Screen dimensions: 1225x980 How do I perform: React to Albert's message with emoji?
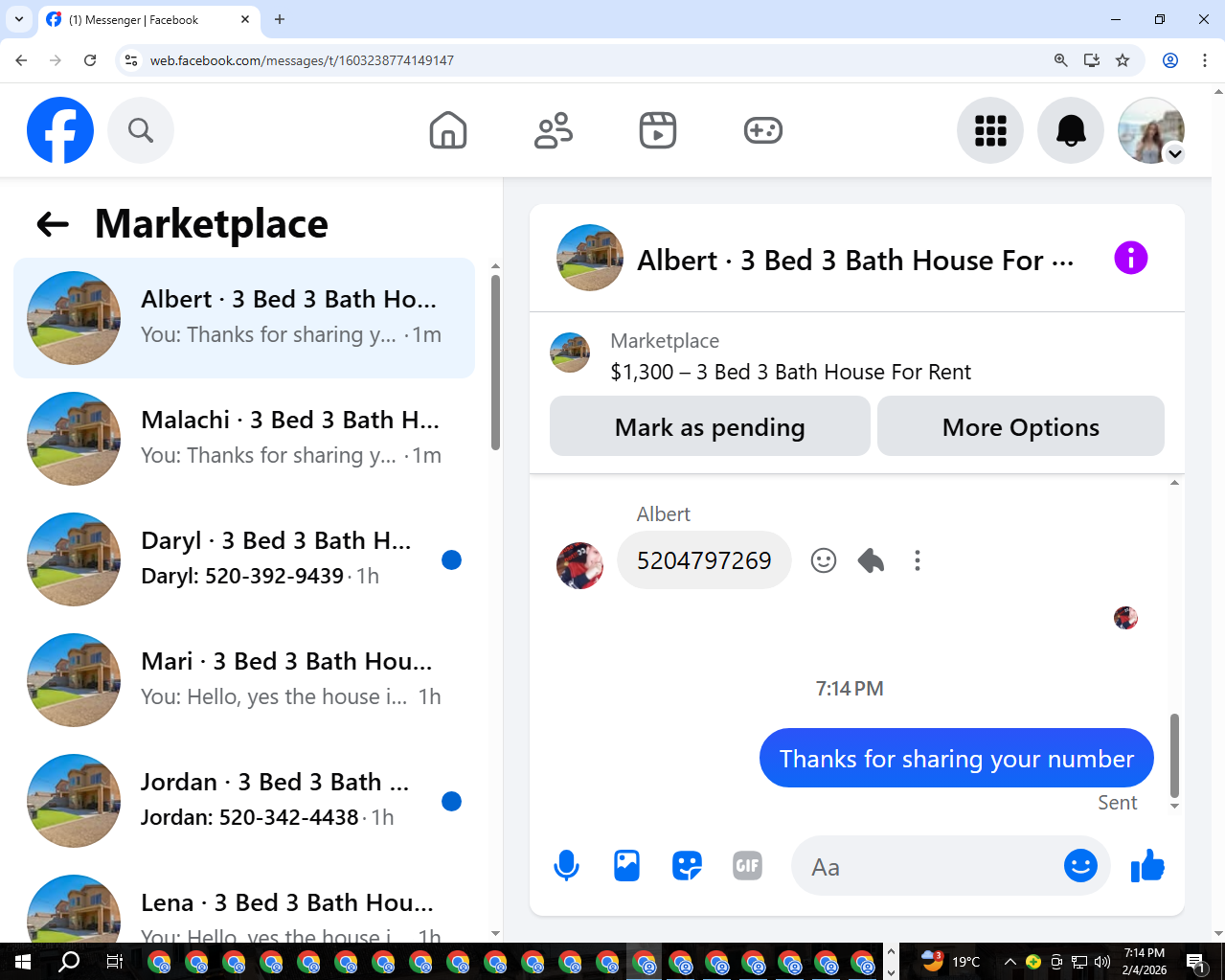[x=824, y=560]
